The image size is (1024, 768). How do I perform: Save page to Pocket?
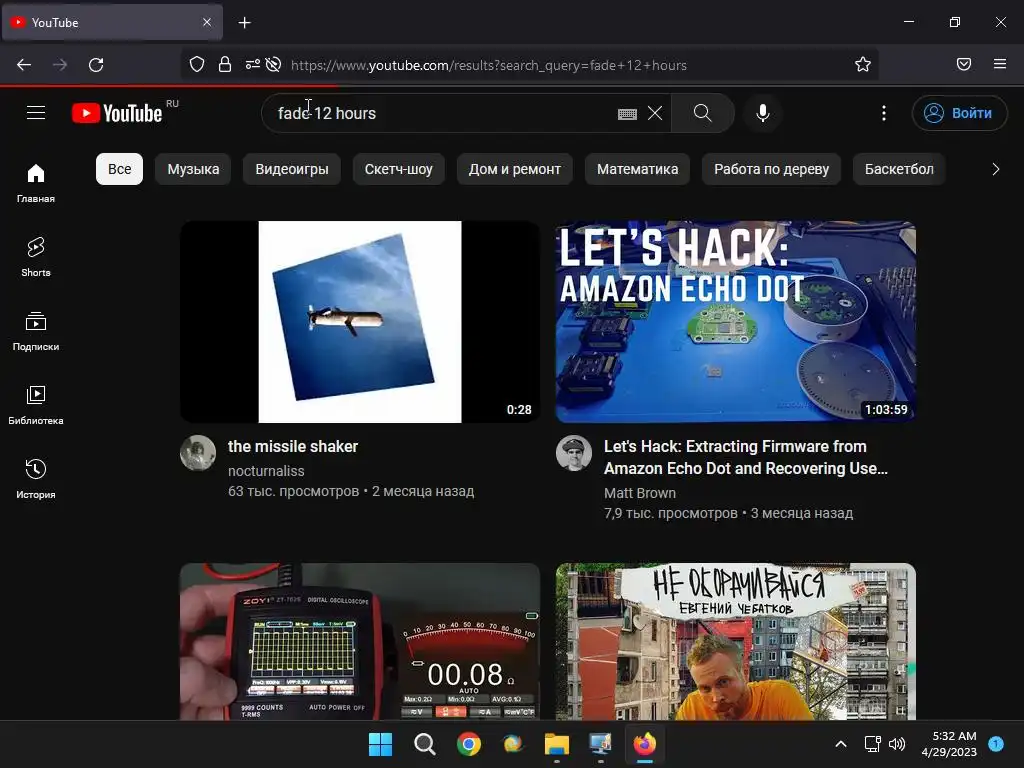pos(963,64)
